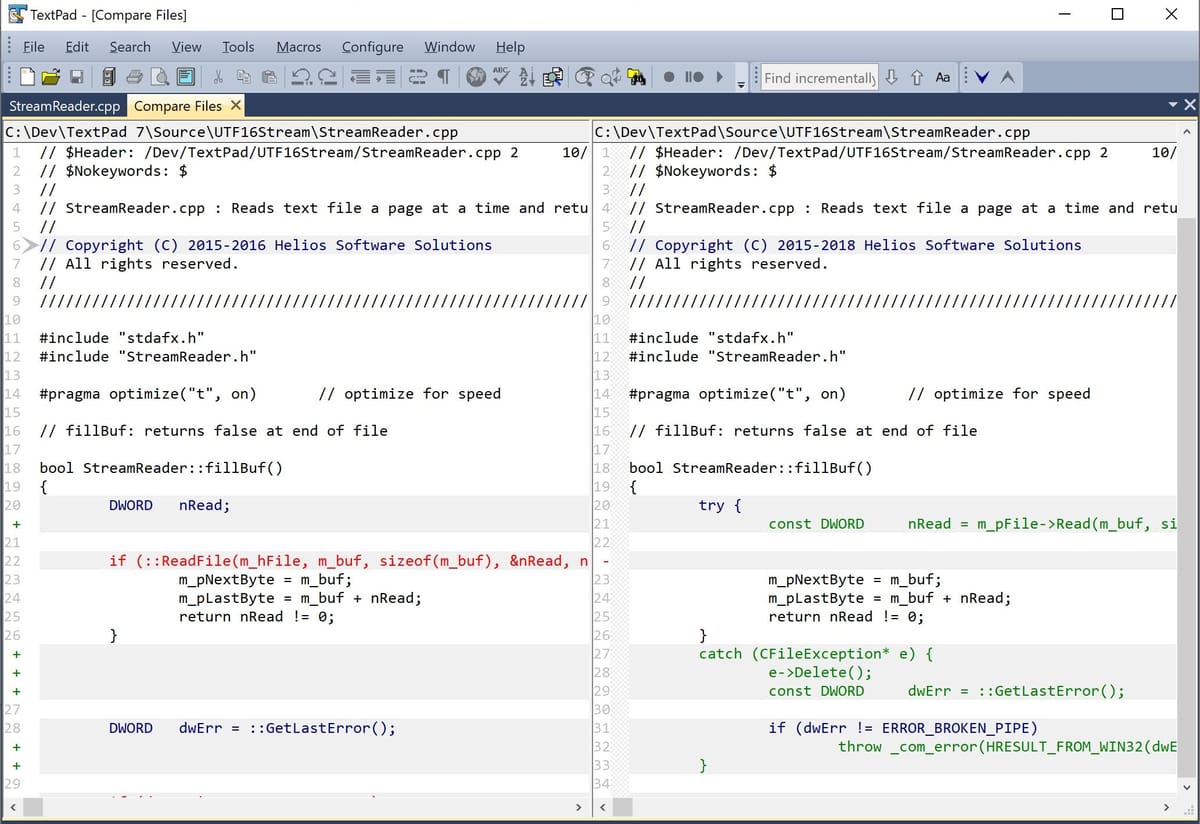Open the Help menu

510,47
